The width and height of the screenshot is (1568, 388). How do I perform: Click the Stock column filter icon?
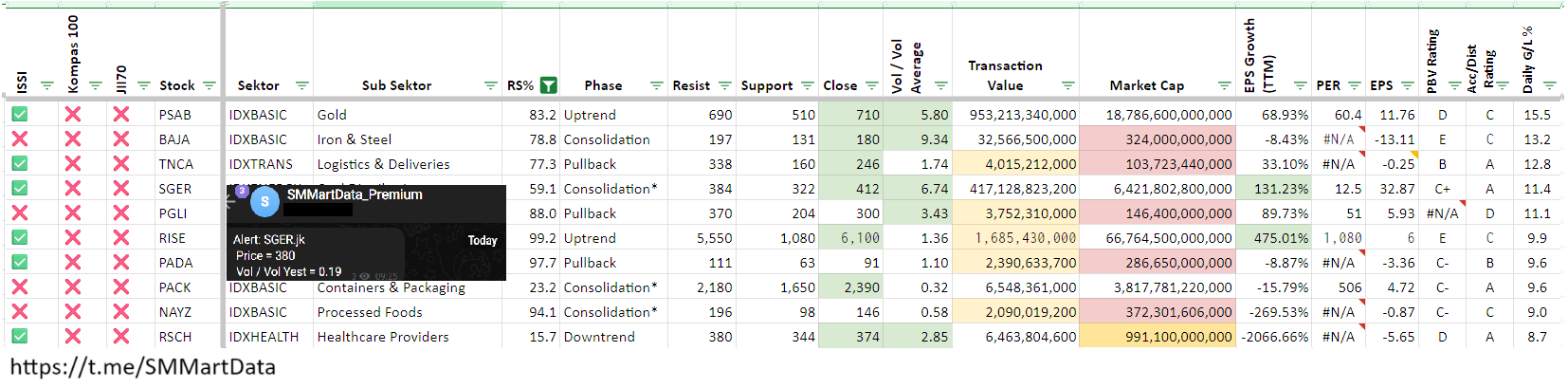click(x=210, y=85)
